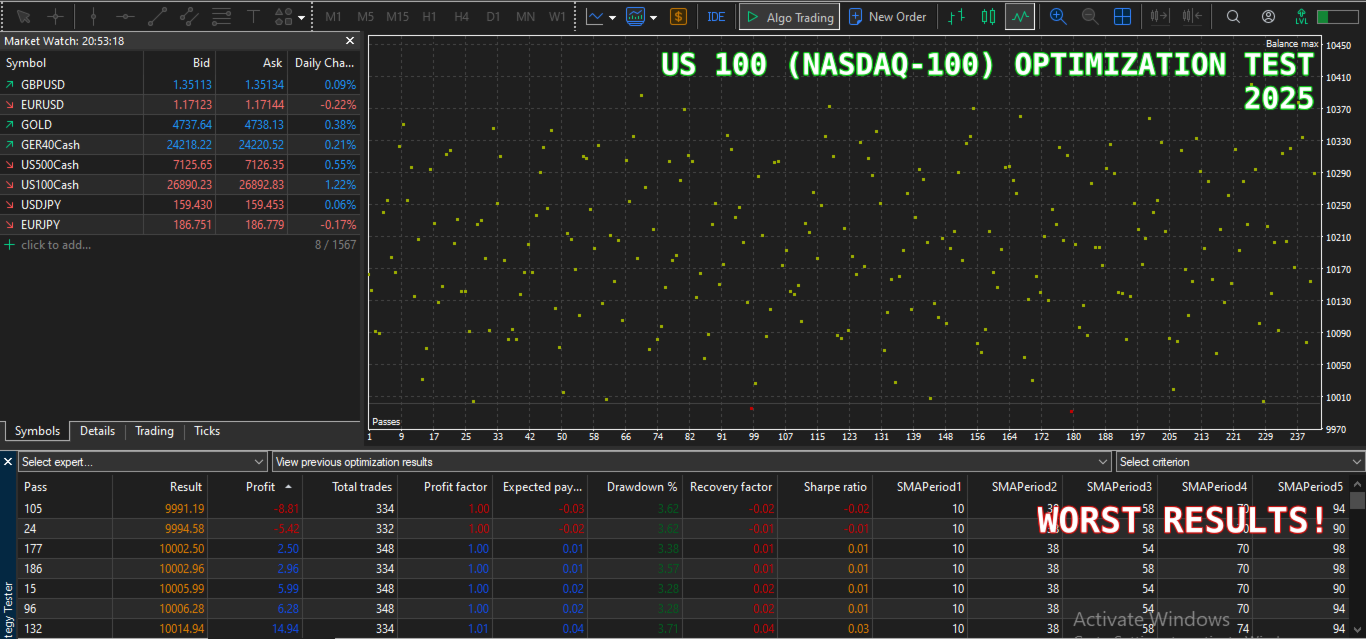
Task: Zoom in on the chart
Action: pos(1058,17)
